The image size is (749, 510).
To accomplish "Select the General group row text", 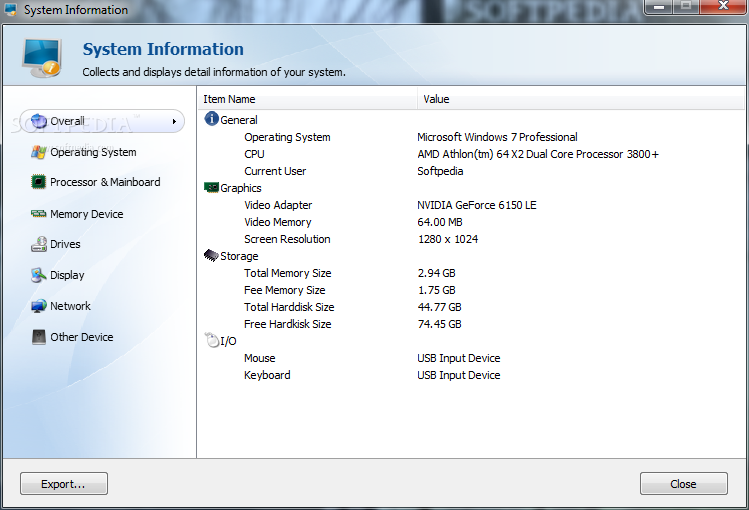I will (x=239, y=120).
